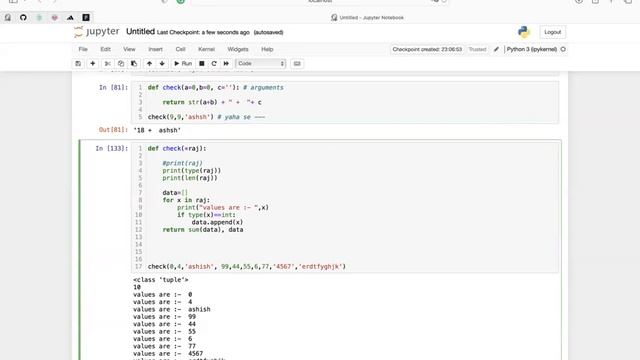Run the selected cell

click(183, 64)
